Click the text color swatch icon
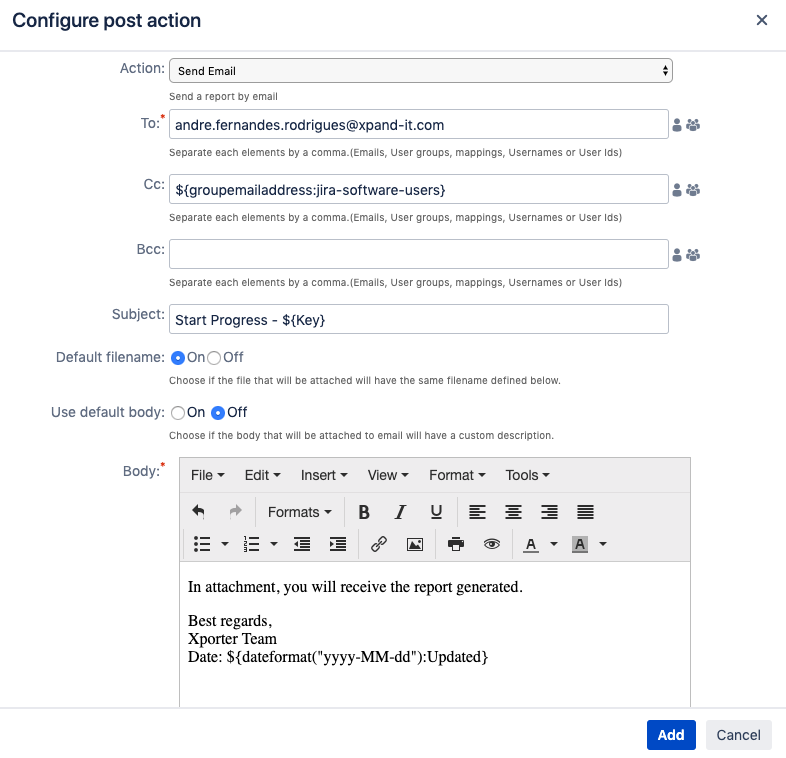 (x=530, y=544)
